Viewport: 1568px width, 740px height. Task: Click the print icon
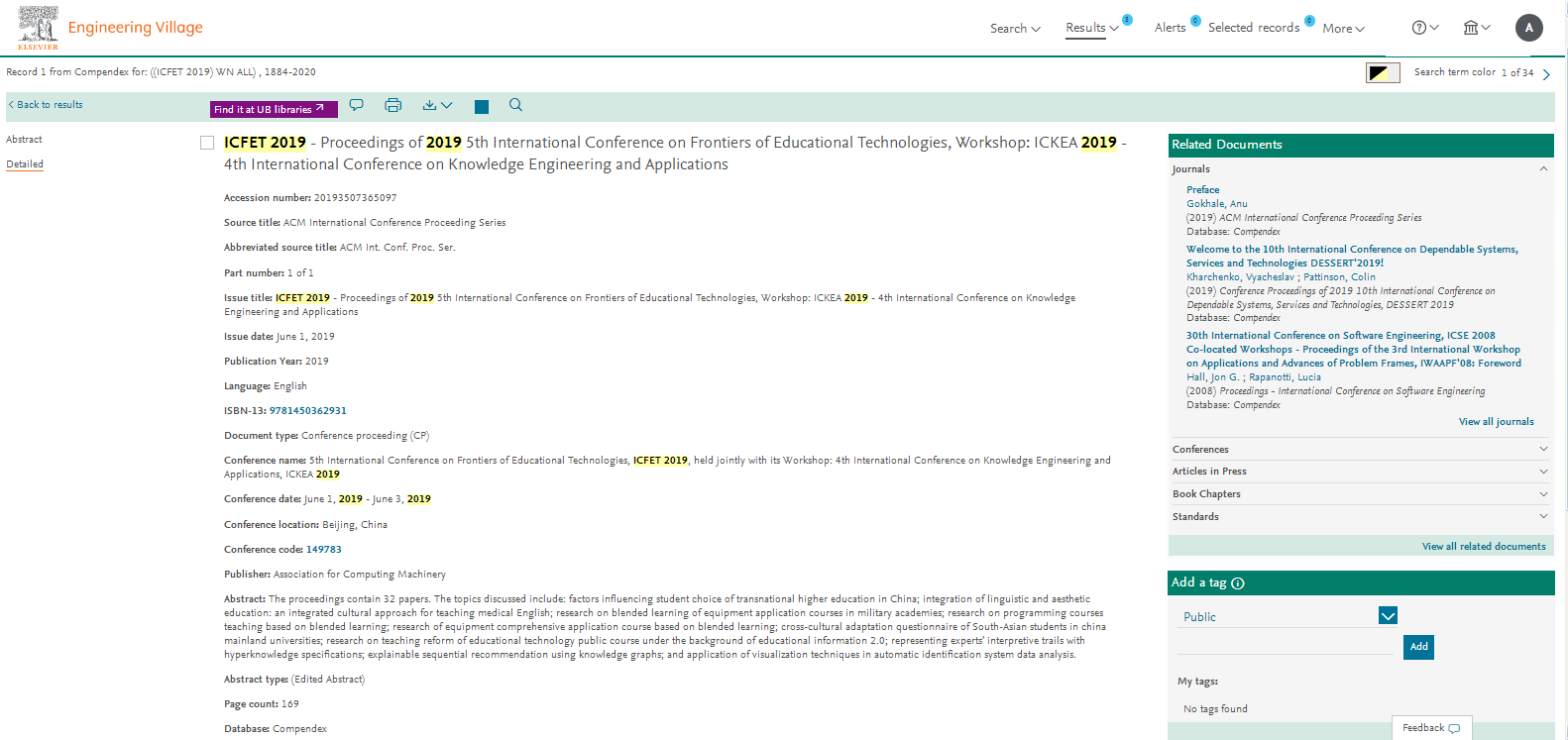(x=393, y=105)
